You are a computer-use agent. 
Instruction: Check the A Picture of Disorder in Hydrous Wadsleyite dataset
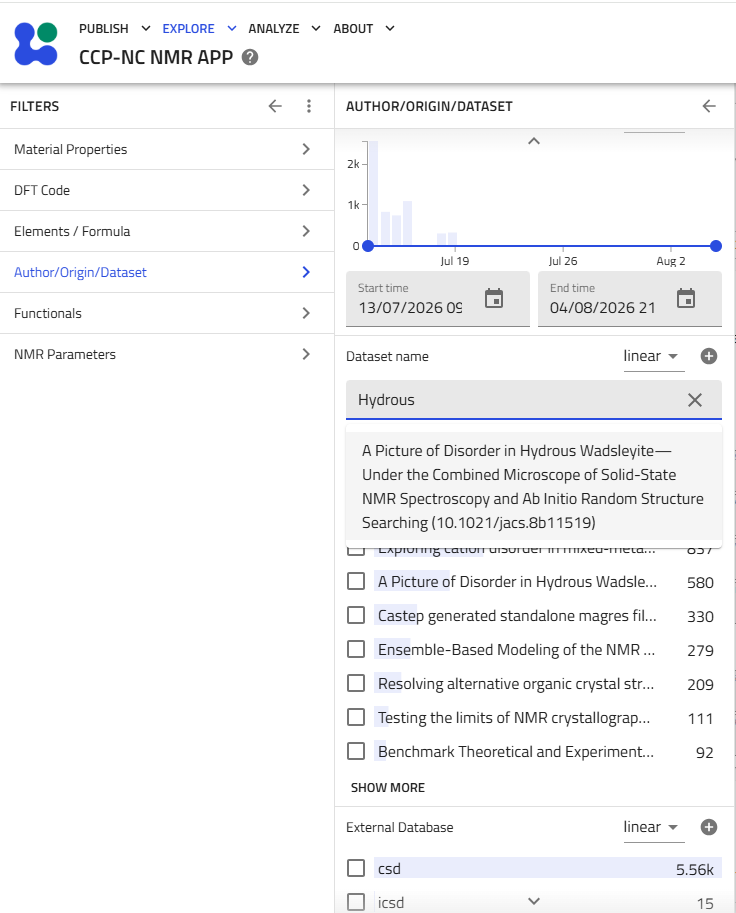coord(356,581)
